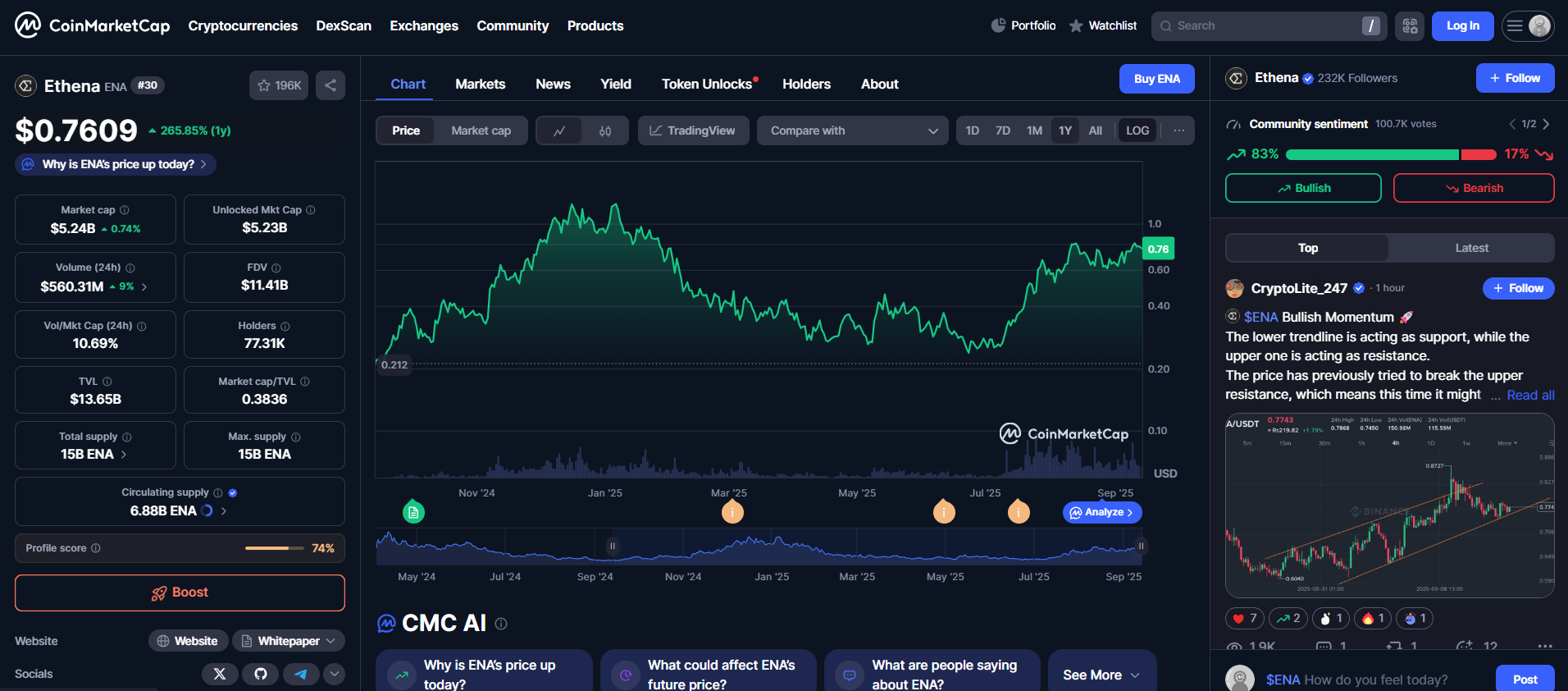The image size is (1568, 691).
Task: Vote Bullish on community sentiment
Action: click(x=1303, y=188)
